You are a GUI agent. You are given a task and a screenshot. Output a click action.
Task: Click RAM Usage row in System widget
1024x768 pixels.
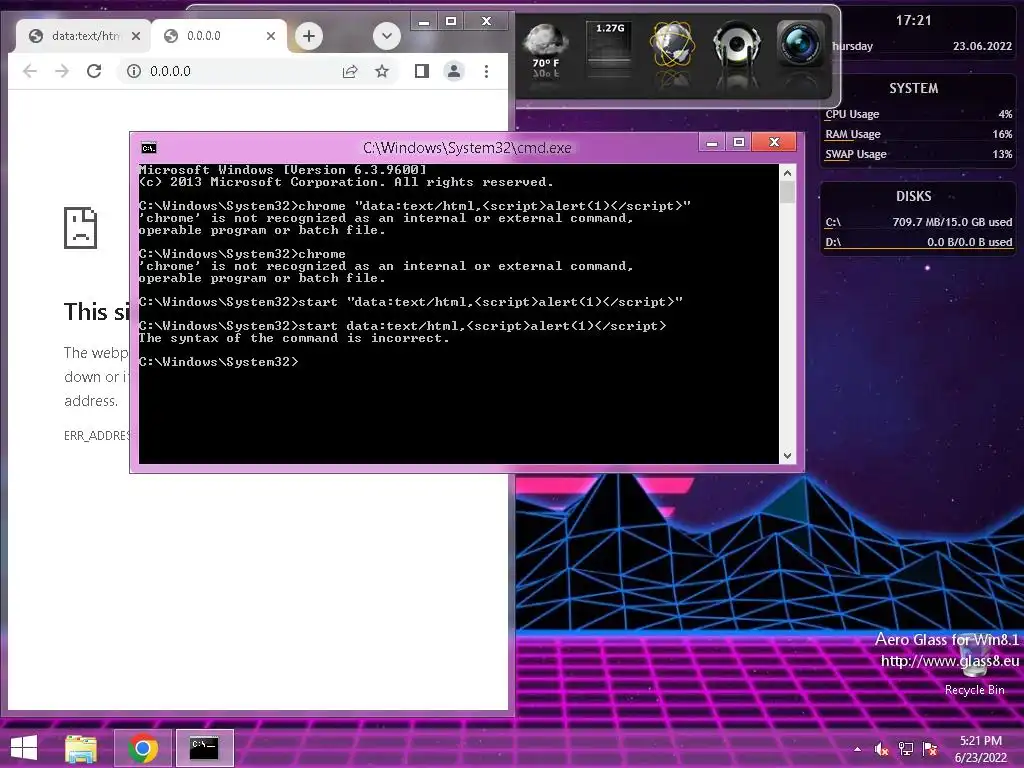(x=918, y=135)
